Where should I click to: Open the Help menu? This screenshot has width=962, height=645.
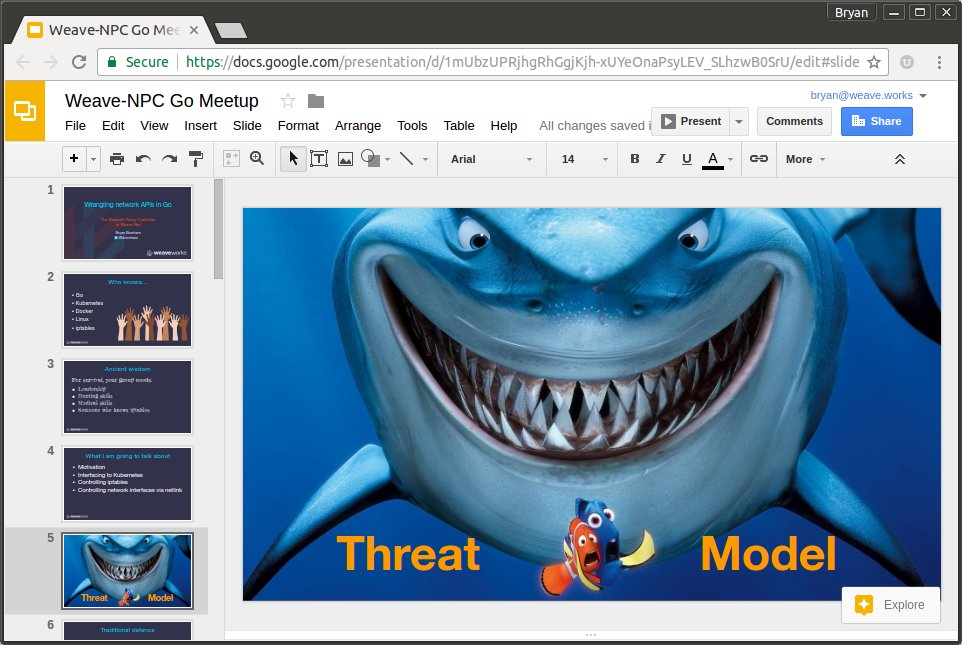point(504,126)
